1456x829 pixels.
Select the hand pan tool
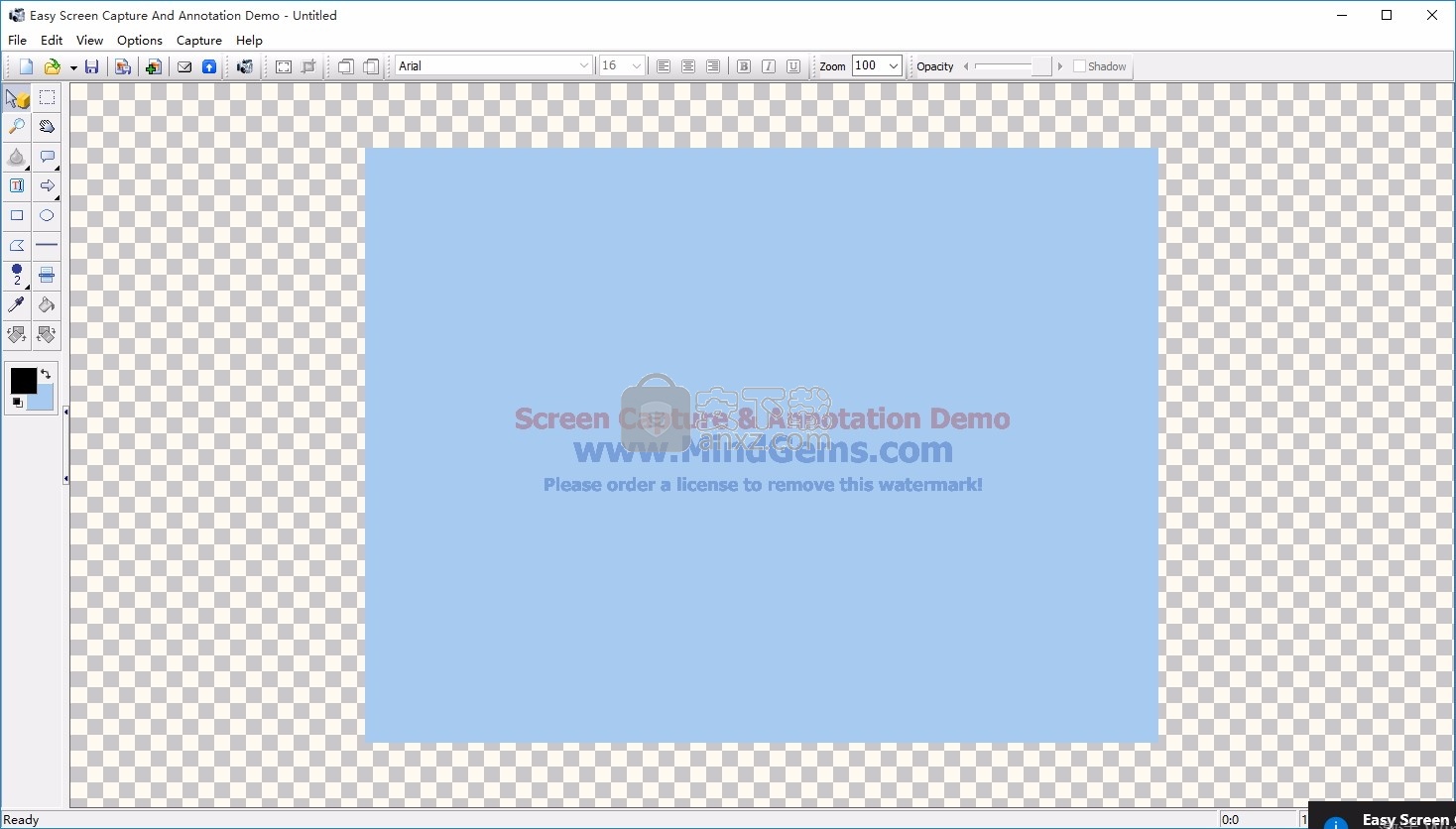pyautogui.click(x=47, y=127)
